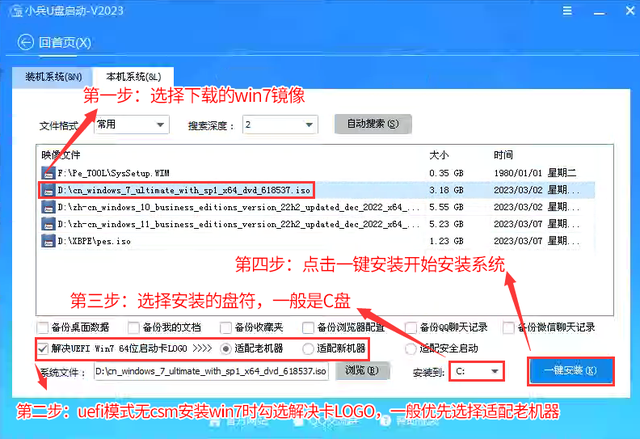Viewport: 640px width, 439px height.
Task: Check 备份收藏夹 checkbox
Action: click(x=226, y=328)
